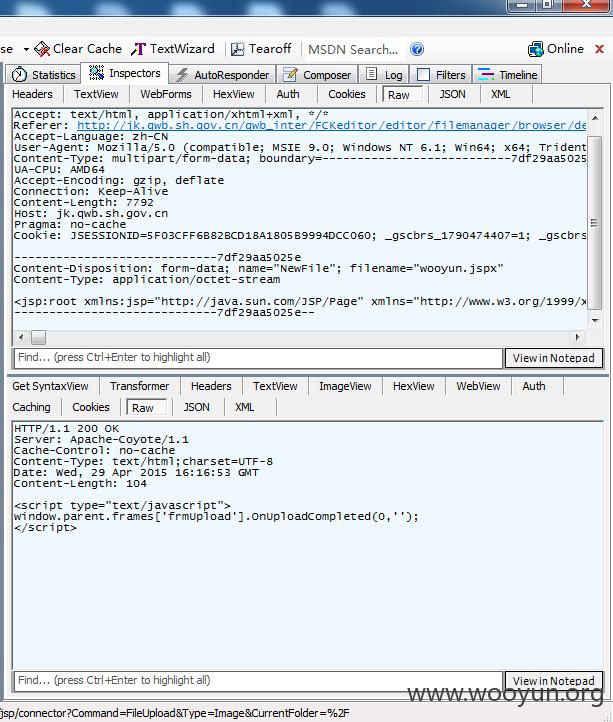Open response HexView tab

tap(413, 386)
